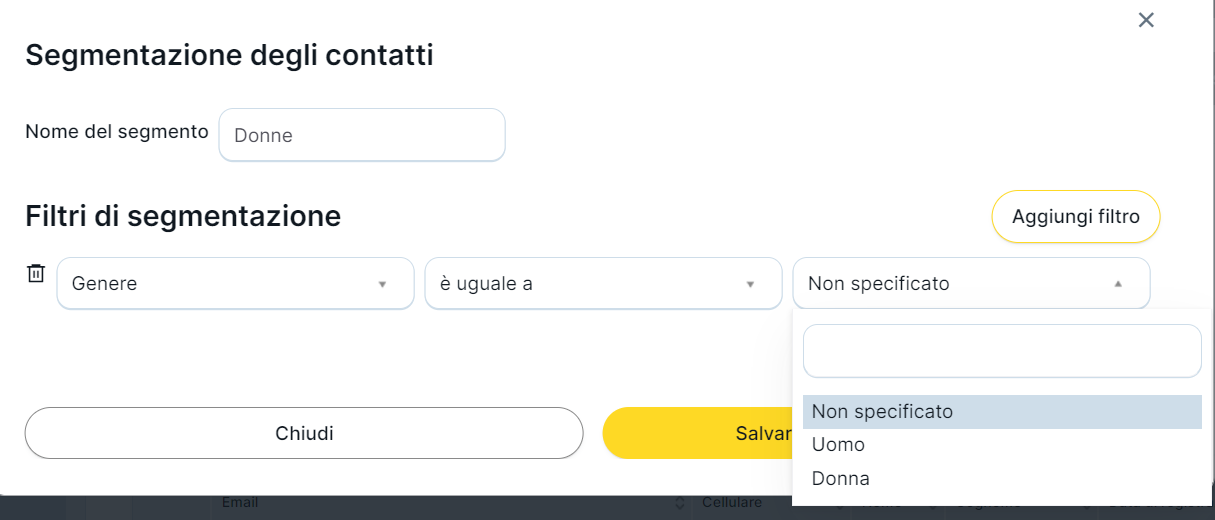This screenshot has width=1215, height=520.
Task: Click the selected value box showing Non specificato
Action: click(x=950, y=284)
